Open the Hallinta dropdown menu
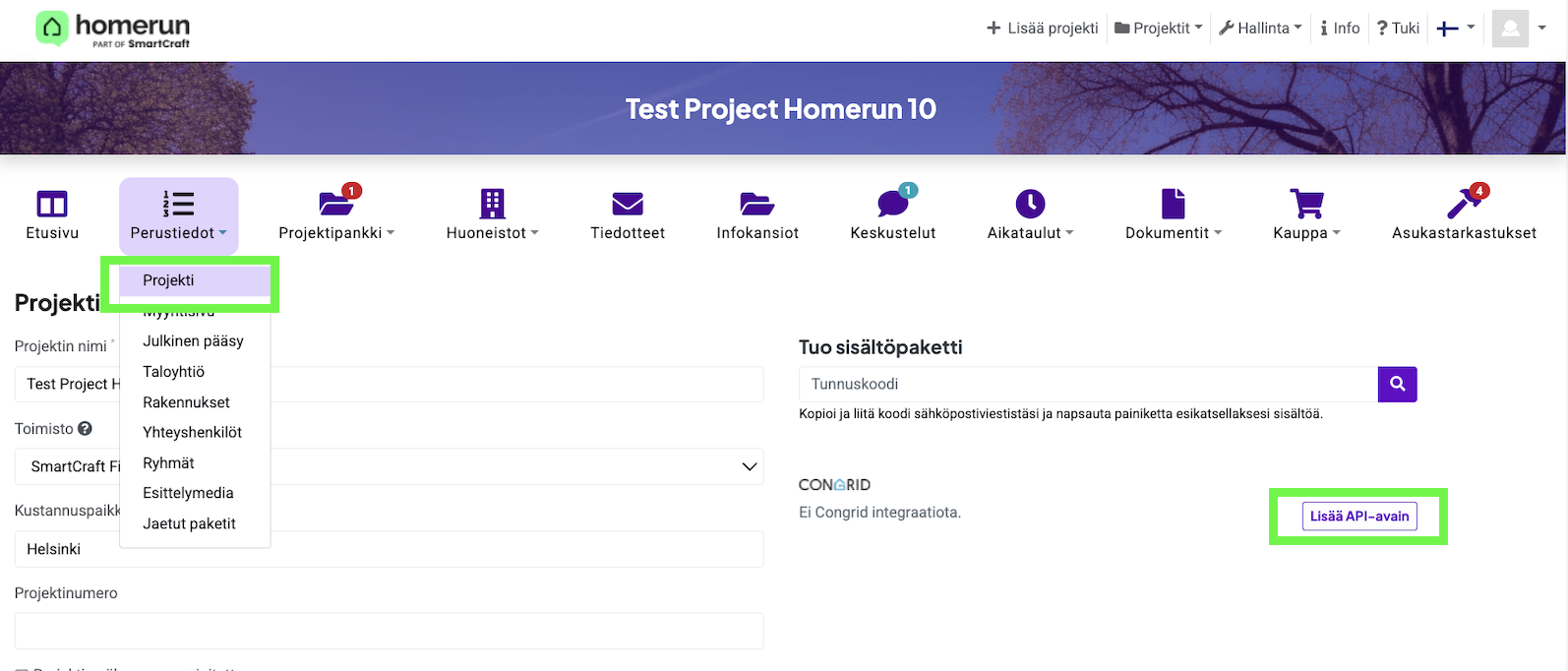The image size is (1568, 671). (1260, 29)
